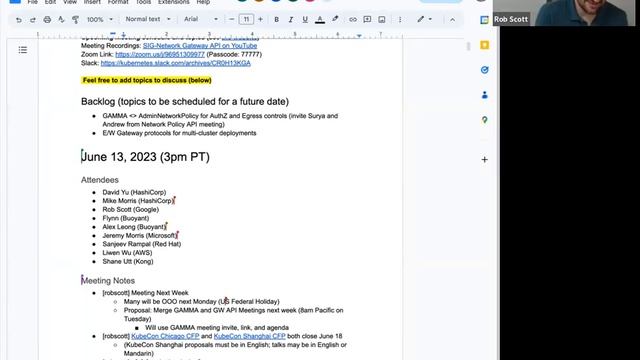Open the View menu
This screenshot has width=640, height=360.
[70, 2]
